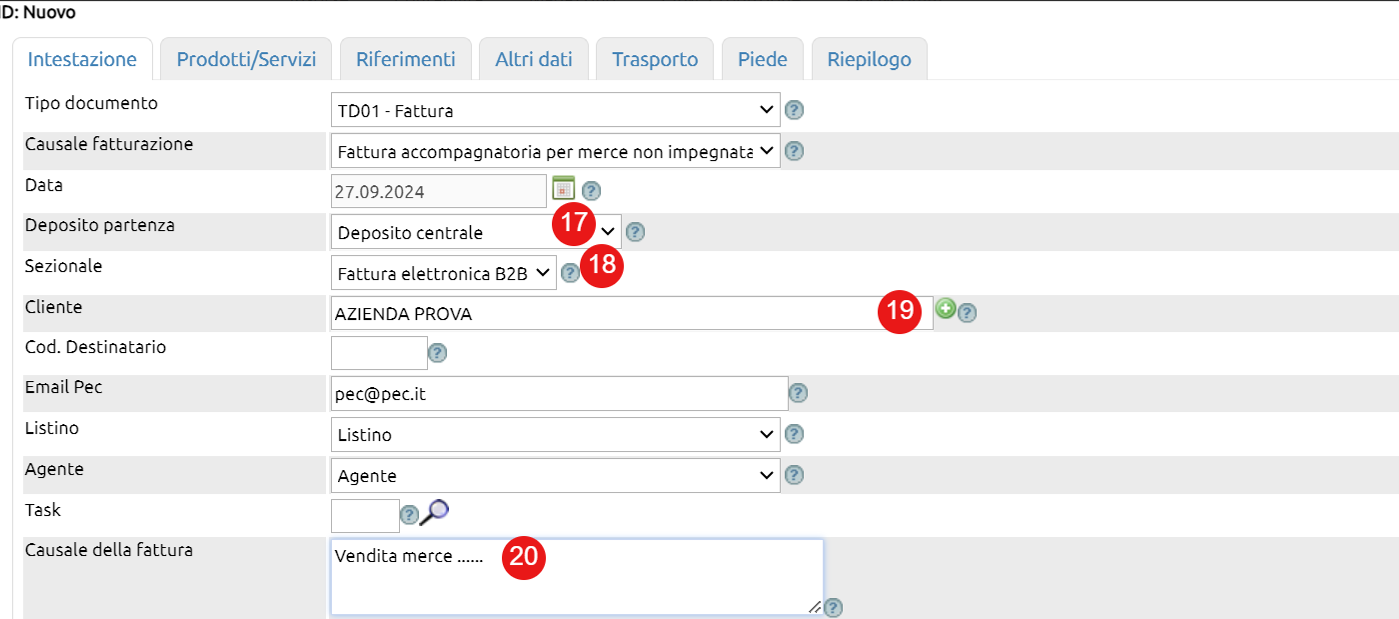The height and width of the screenshot is (619, 1399).
Task: Open the Causale fatturazione dropdown
Action: [556, 151]
